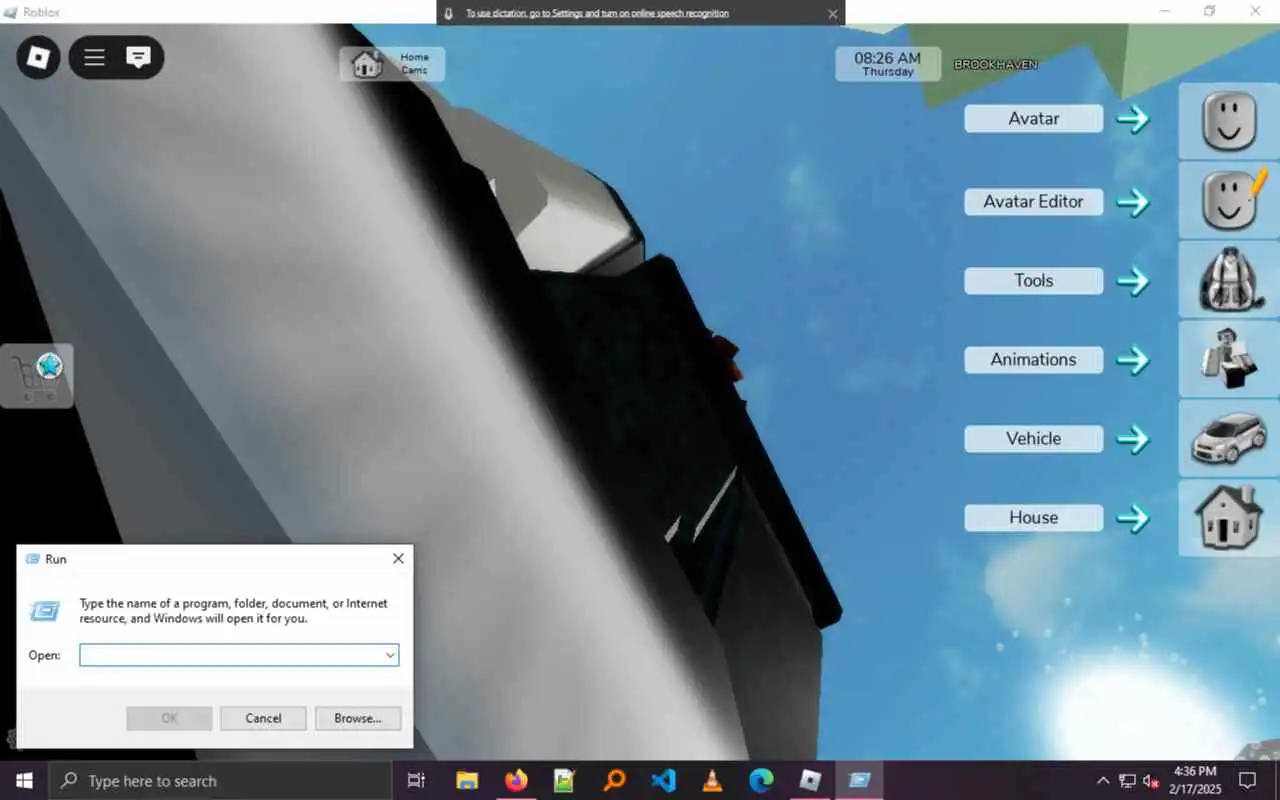Open the Roblox logo menu

[x=38, y=57]
